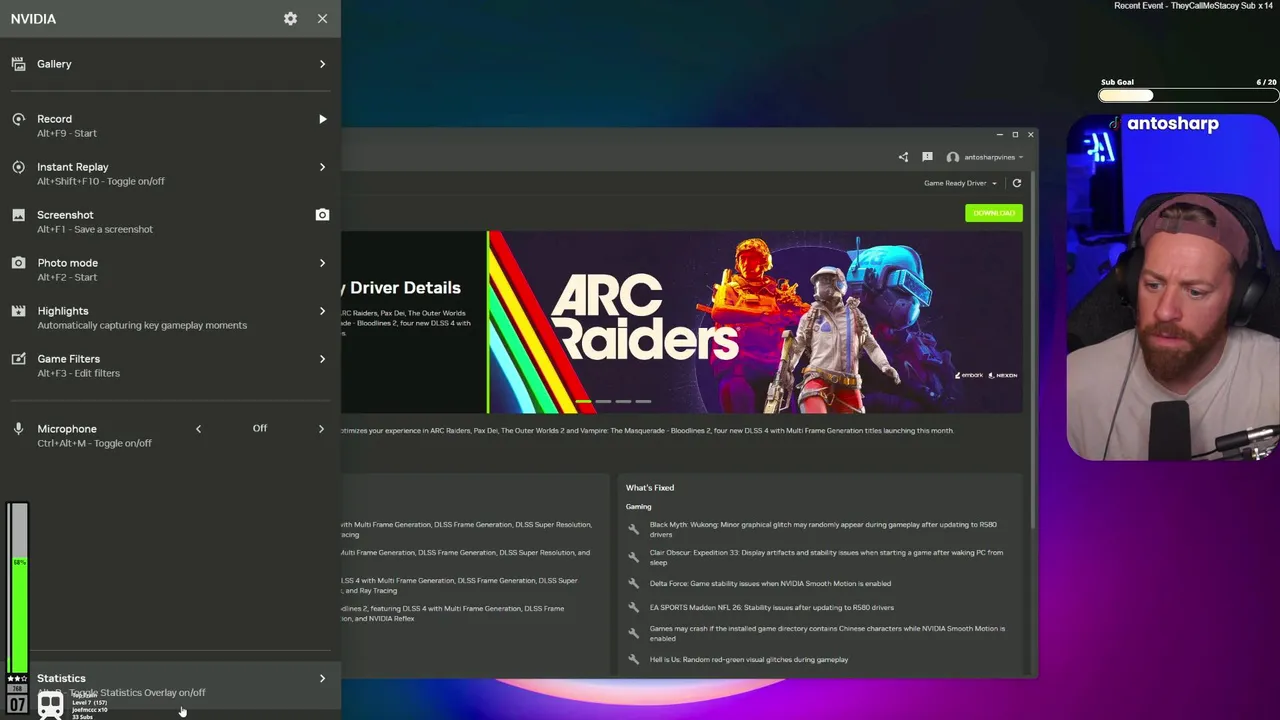Click the Photo mode camera icon

18,263
